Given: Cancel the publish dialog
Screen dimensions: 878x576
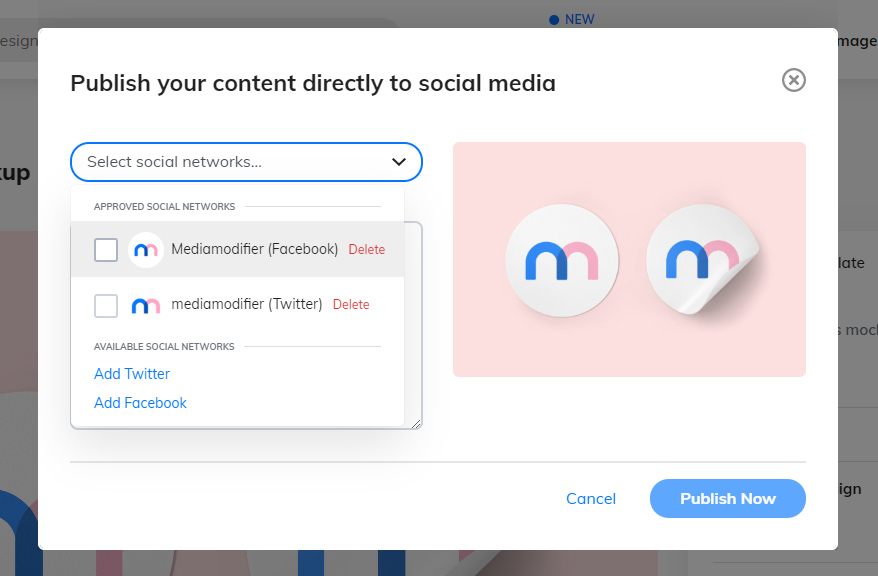Looking at the screenshot, I should [x=591, y=498].
